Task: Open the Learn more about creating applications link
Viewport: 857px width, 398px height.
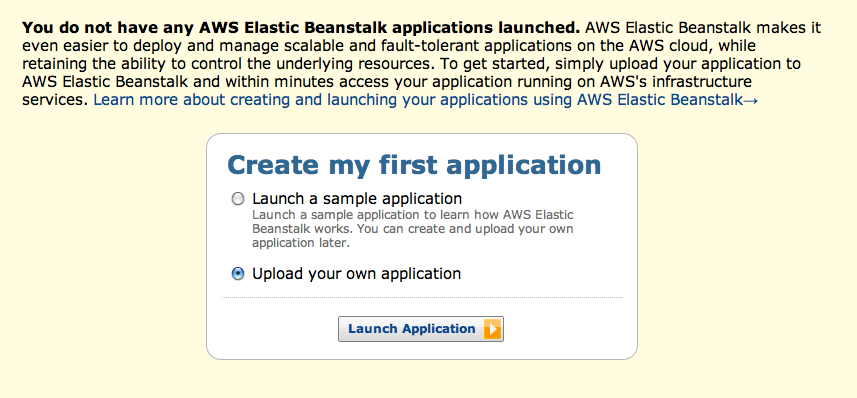Action: click(426, 100)
